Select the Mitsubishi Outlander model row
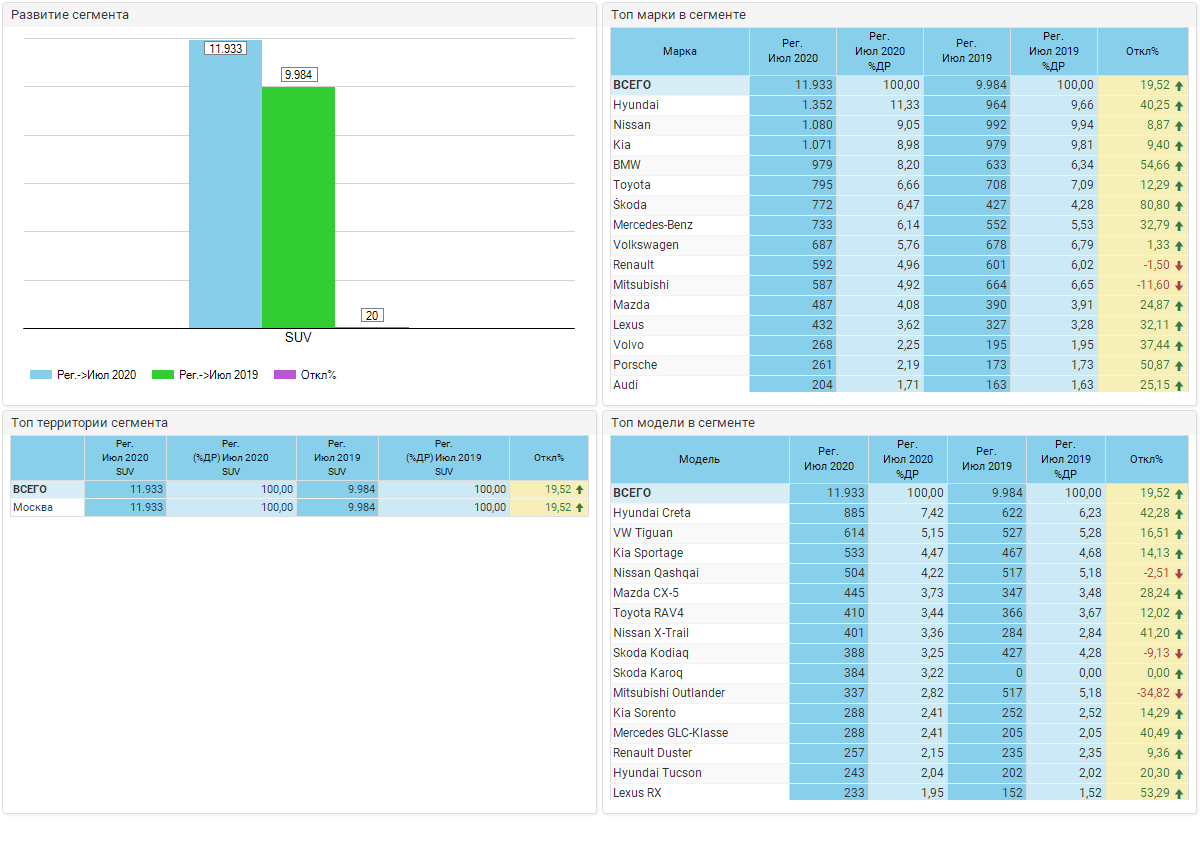This screenshot has width=1200, height=848. [x=899, y=693]
